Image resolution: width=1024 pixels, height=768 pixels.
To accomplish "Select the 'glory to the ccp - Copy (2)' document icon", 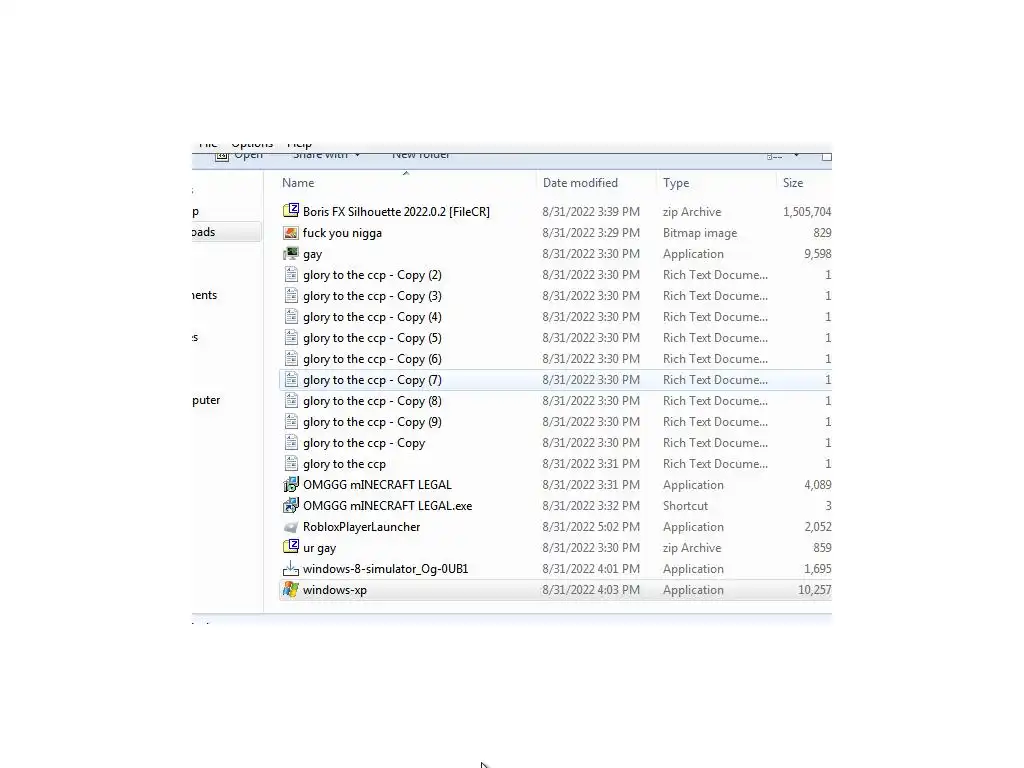I will click(x=291, y=274).
